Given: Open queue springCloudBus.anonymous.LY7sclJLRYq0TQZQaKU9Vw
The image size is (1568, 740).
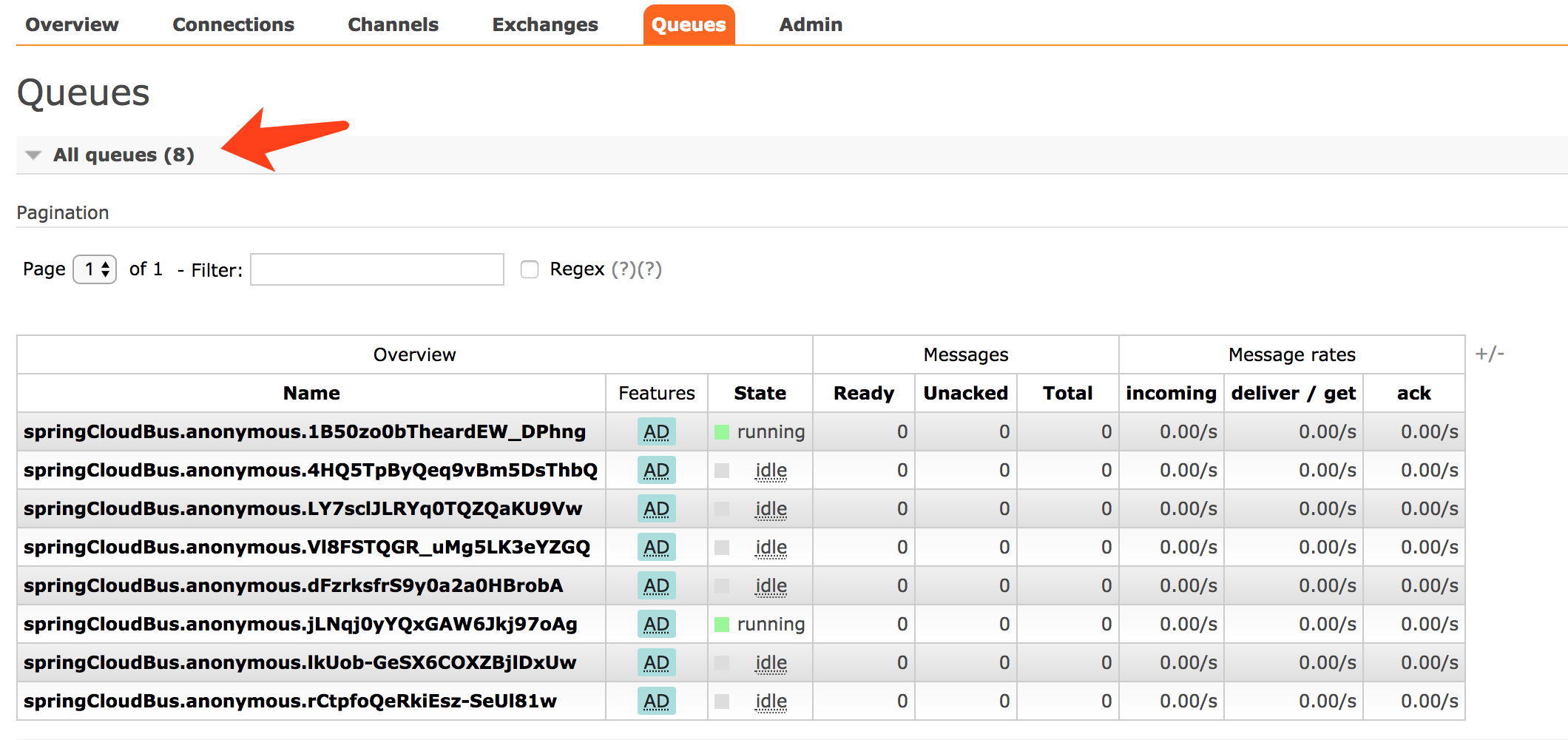Looking at the screenshot, I should 303,508.
